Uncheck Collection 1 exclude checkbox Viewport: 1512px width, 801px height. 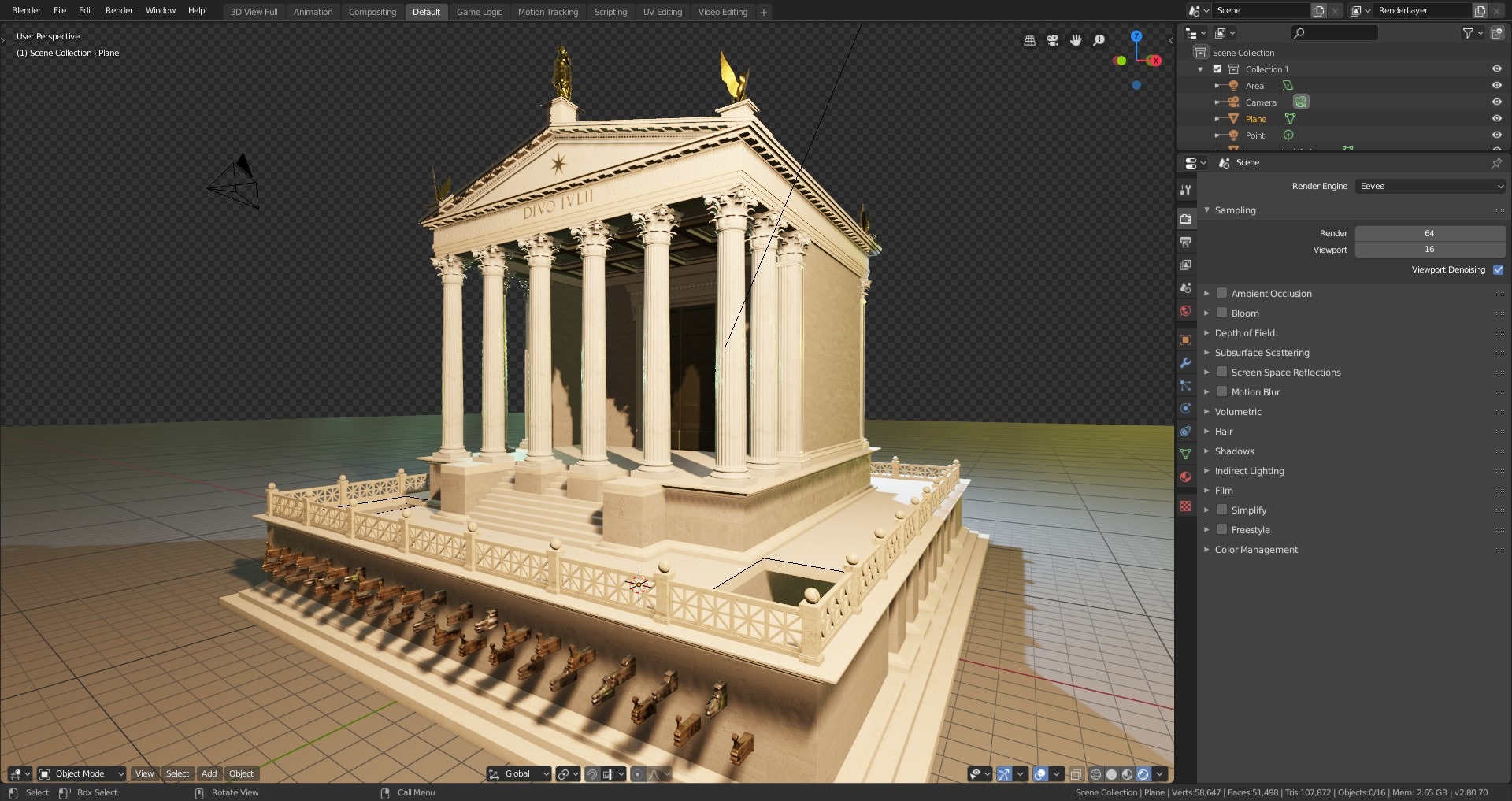[1217, 69]
